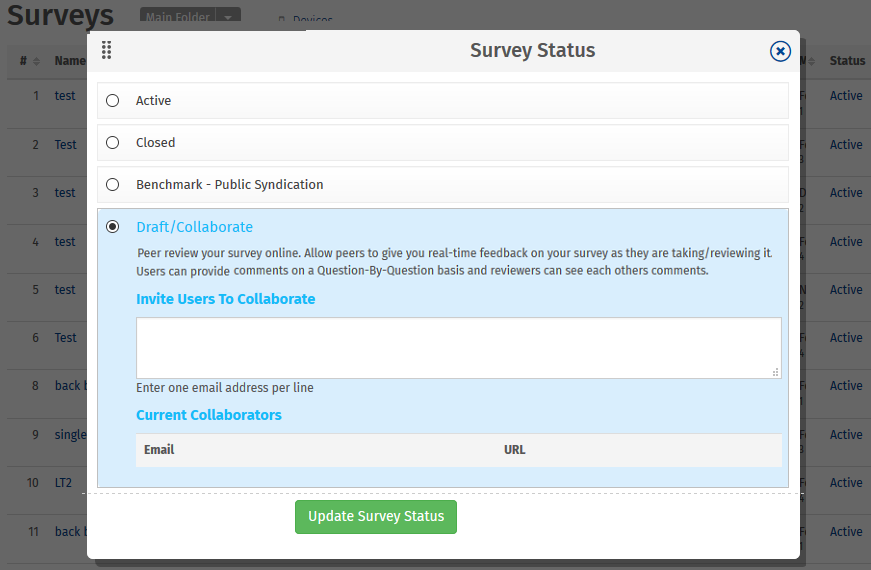Open the survey 'test' in row 5
871x570 pixels.
tap(65, 289)
